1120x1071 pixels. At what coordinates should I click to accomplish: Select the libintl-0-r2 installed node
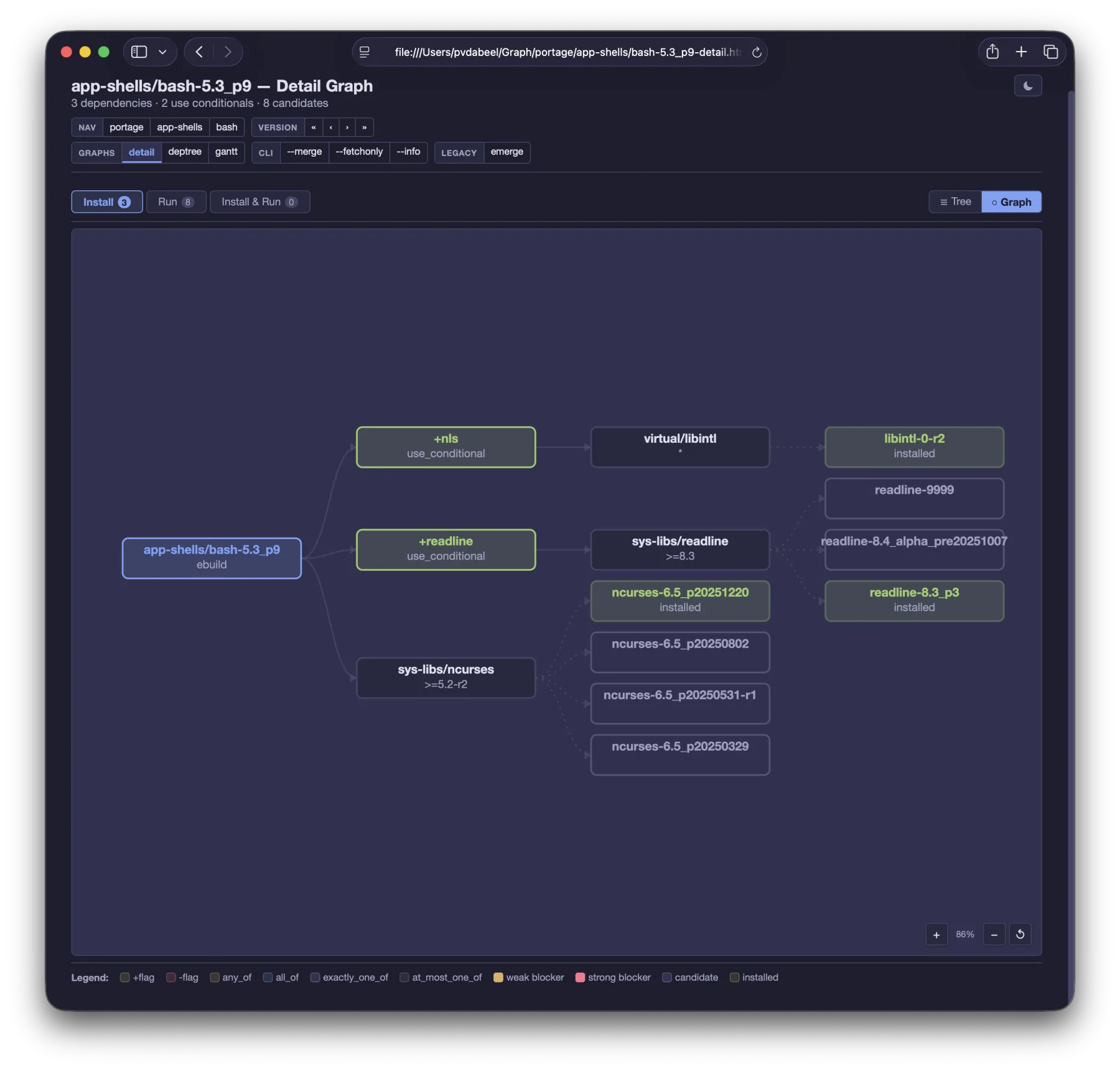(x=914, y=447)
